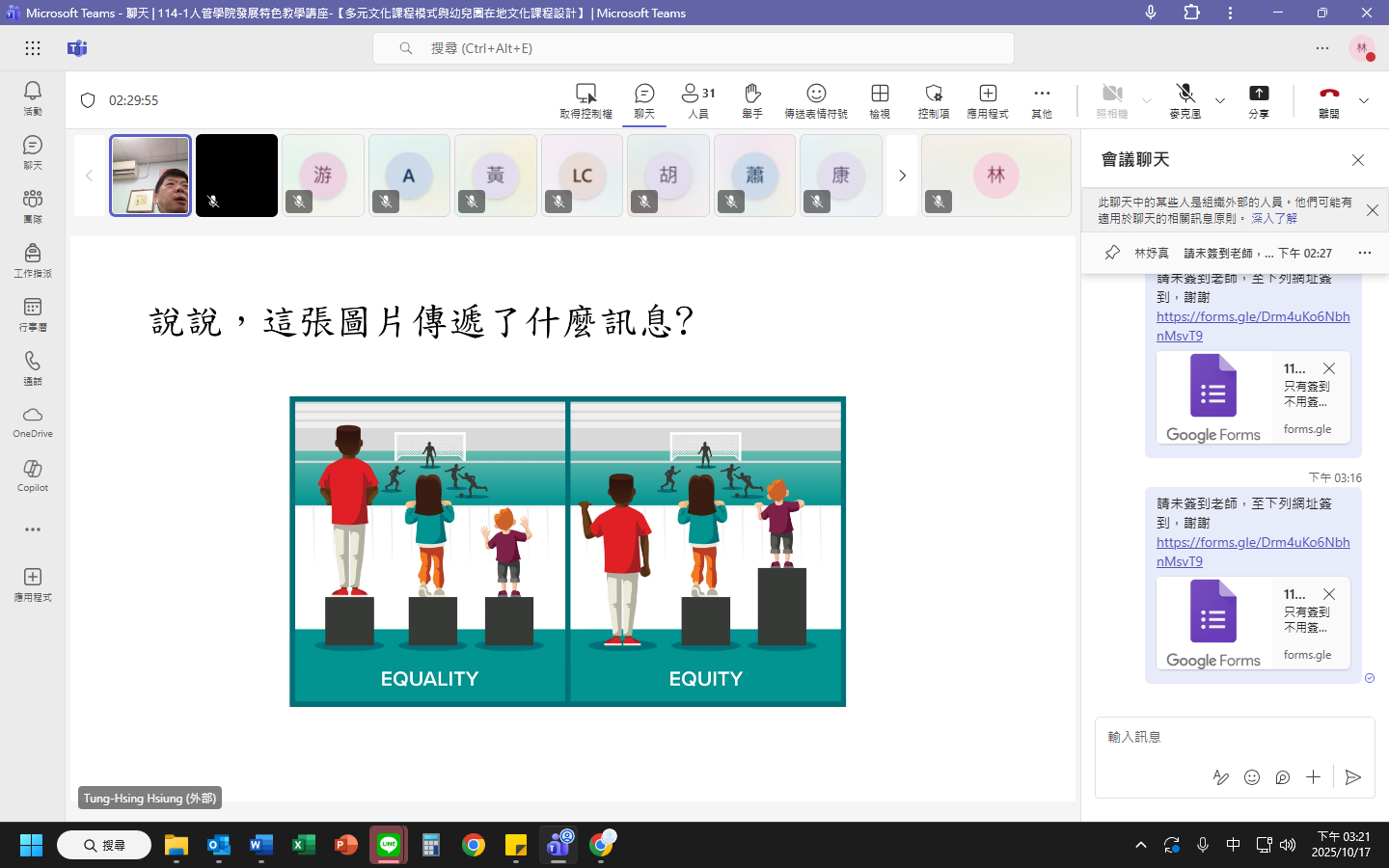
Task: Open the View layout options
Action: pyautogui.click(x=880, y=100)
